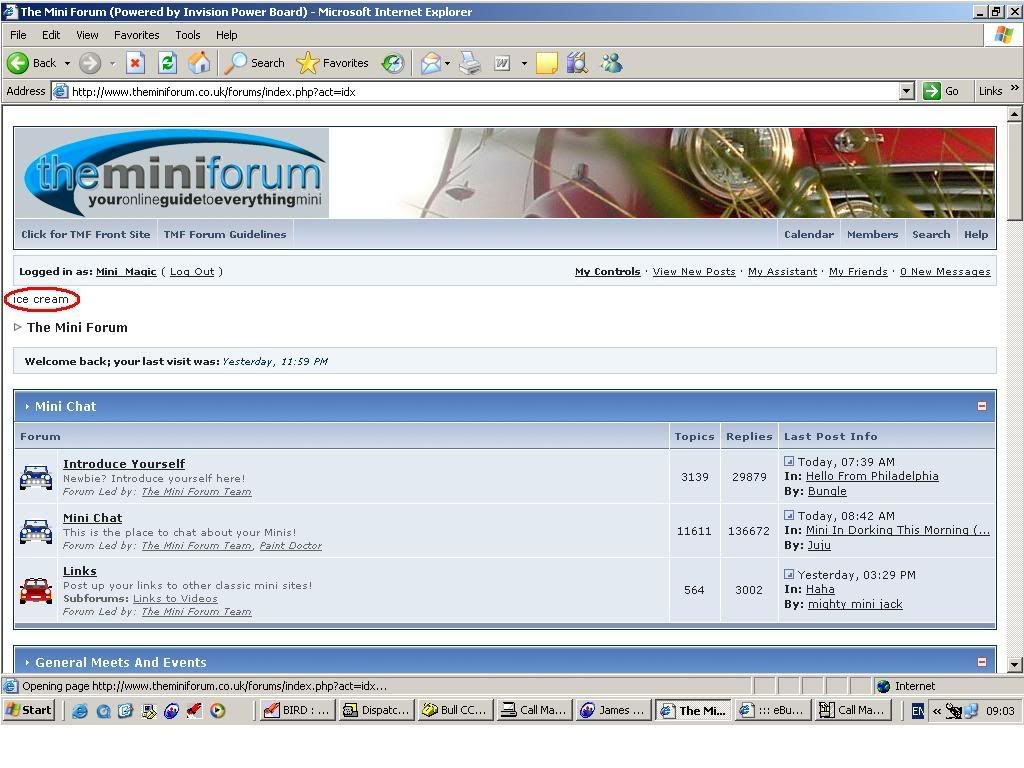Click the Mail envelope toolbar icon

tap(430, 63)
